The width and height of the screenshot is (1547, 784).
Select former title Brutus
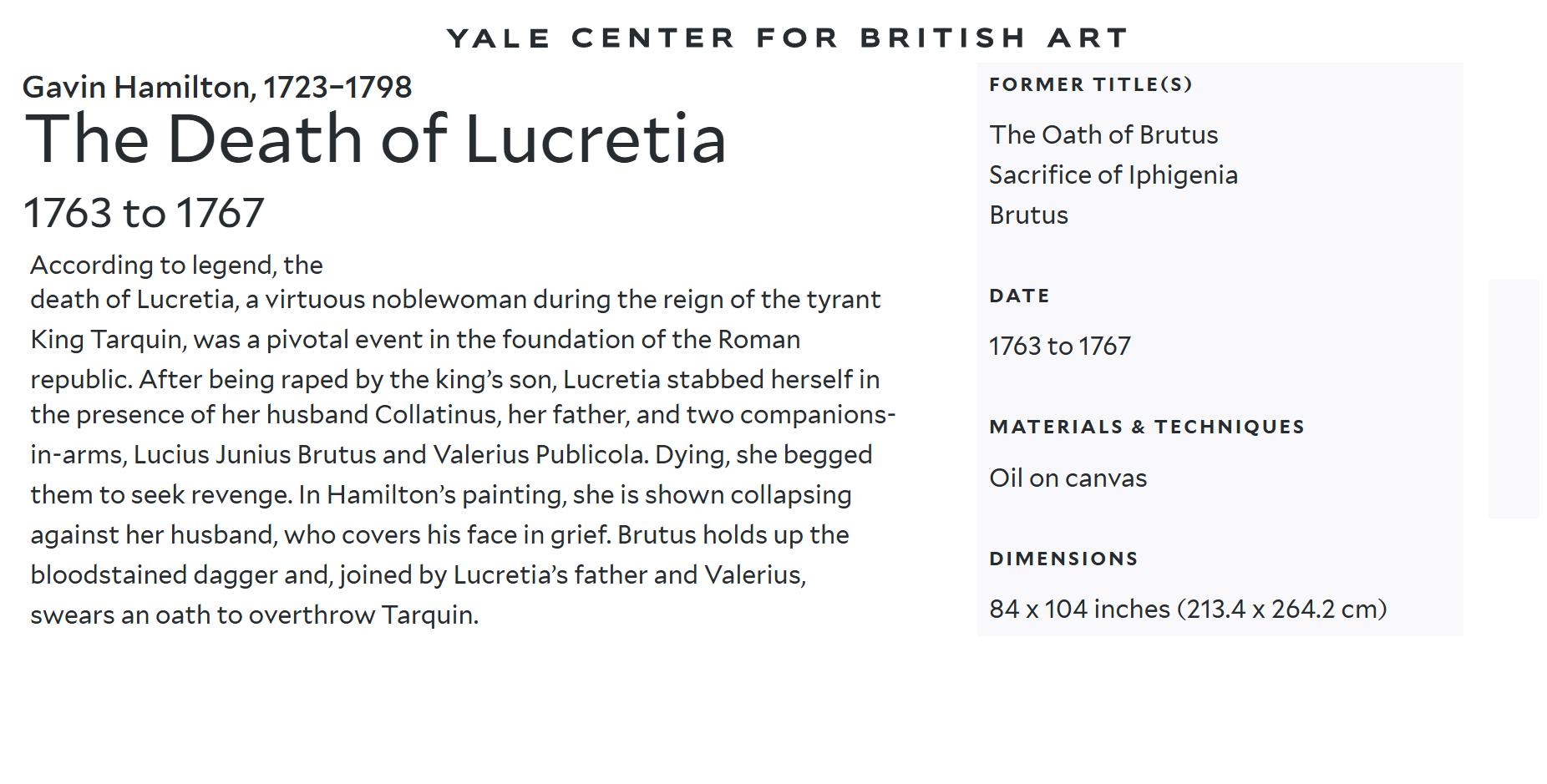[x=1028, y=215]
